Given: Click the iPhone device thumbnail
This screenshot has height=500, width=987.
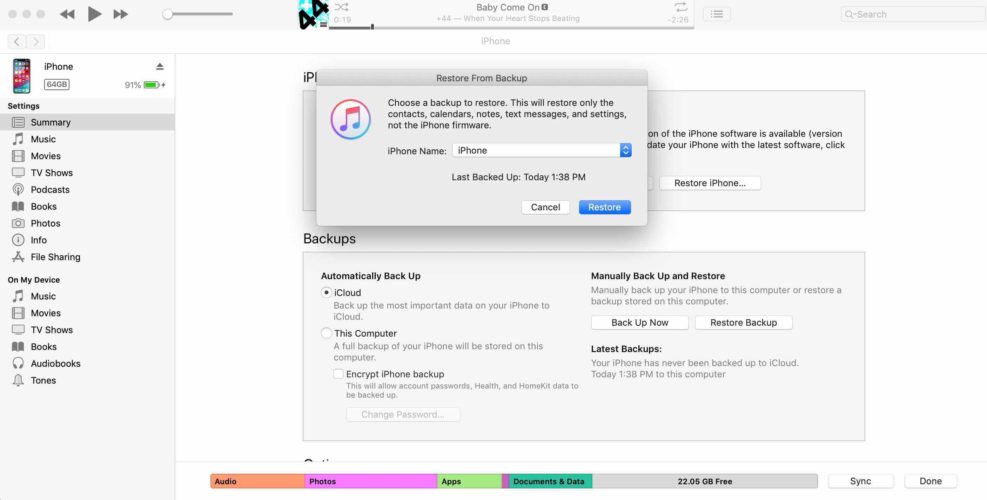Looking at the screenshot, I should [x=22, y=76].
